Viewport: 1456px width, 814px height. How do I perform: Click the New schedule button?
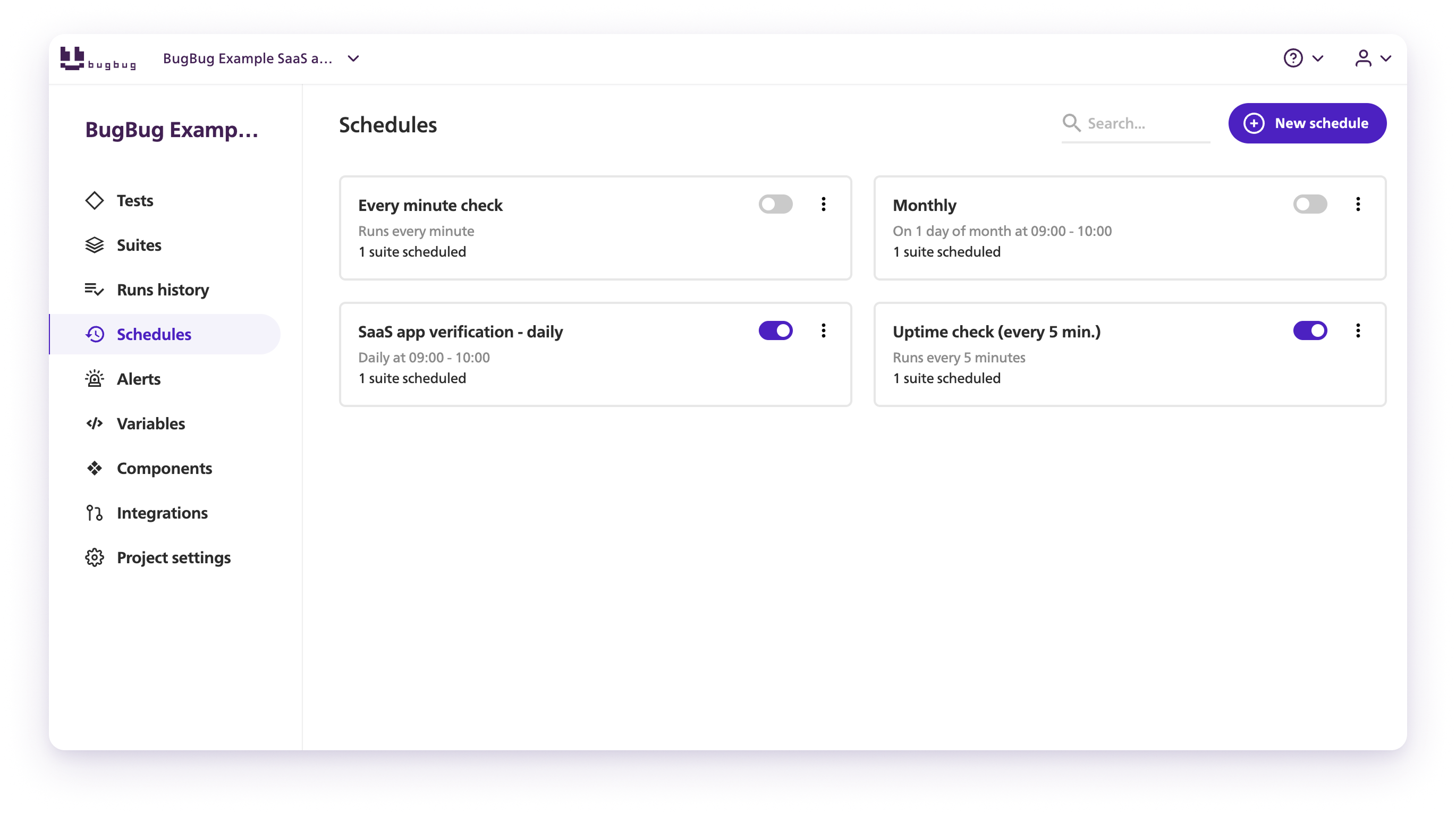(x=1307, y=123)
